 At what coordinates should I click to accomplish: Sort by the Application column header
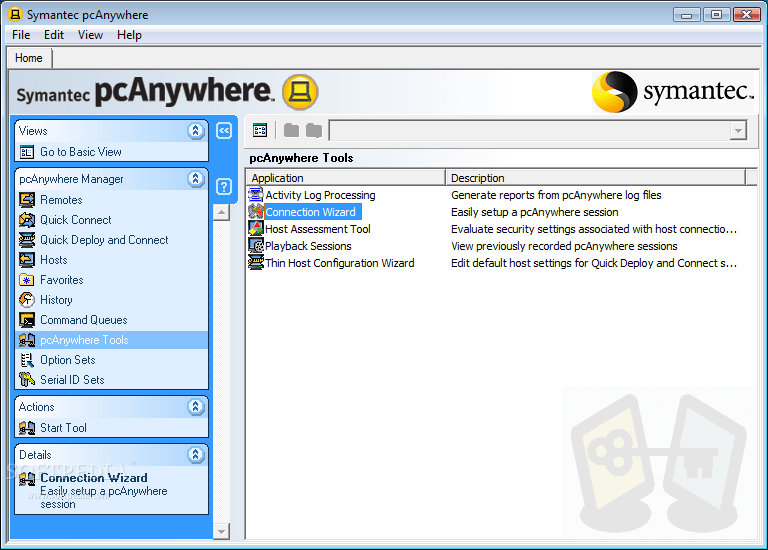(345, 177)
